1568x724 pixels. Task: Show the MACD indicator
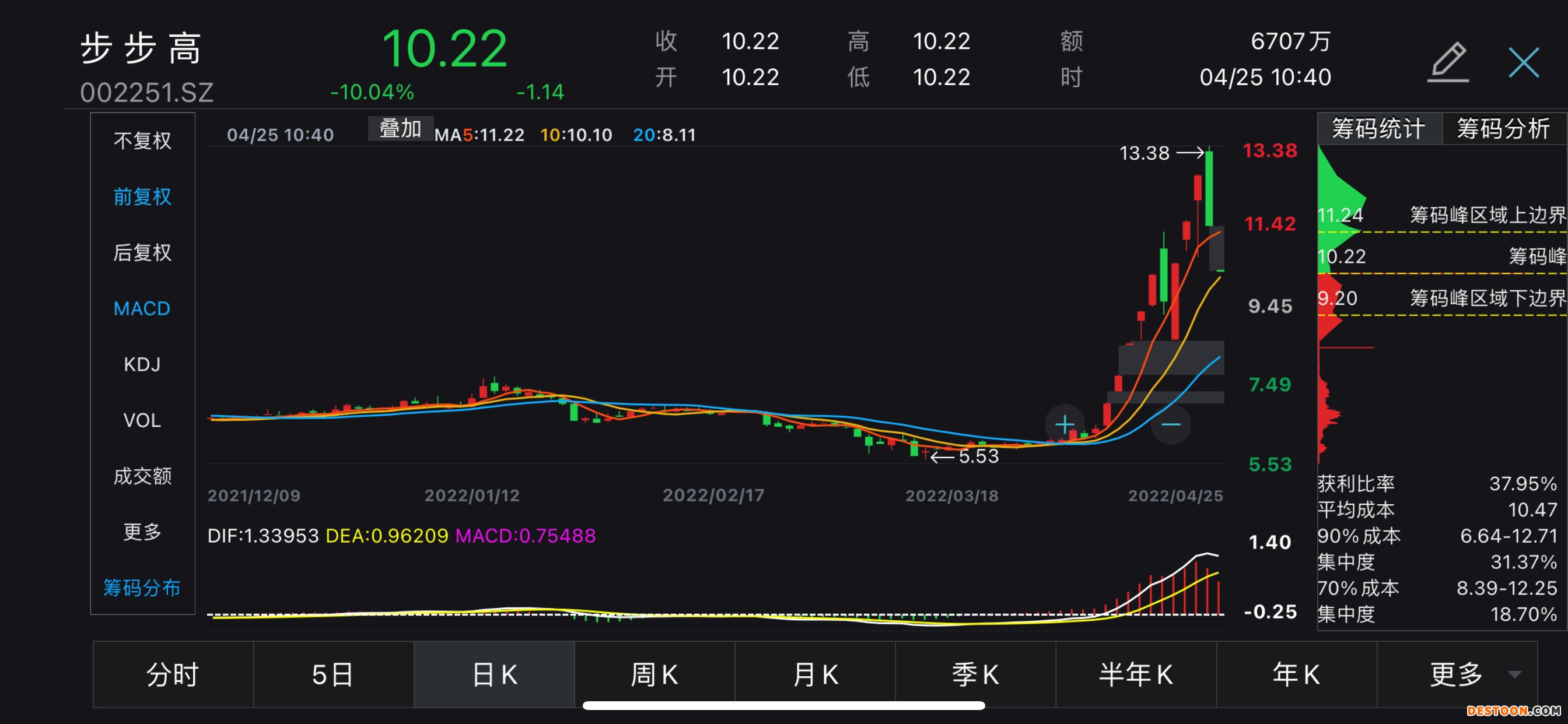pyautogui.click(x=142, y=308)
